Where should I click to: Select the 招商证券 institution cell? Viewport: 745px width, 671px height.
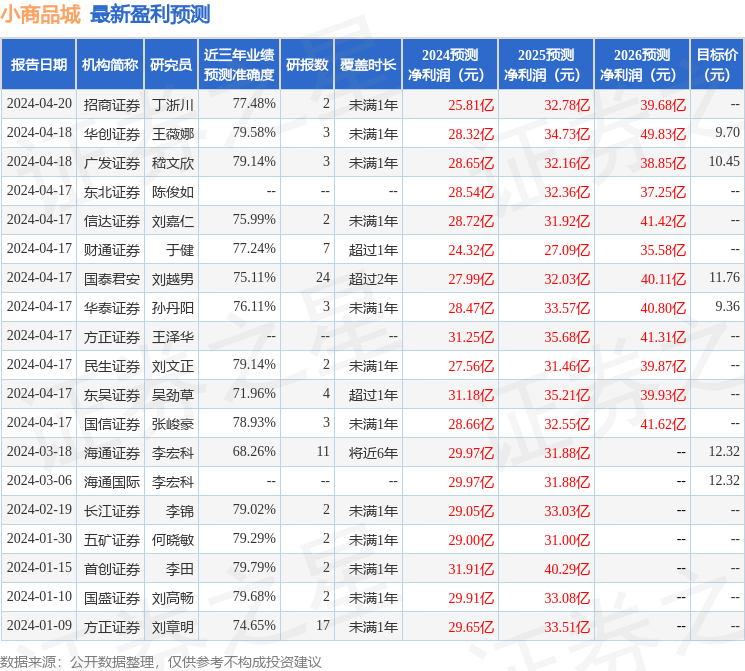(112, 105)
